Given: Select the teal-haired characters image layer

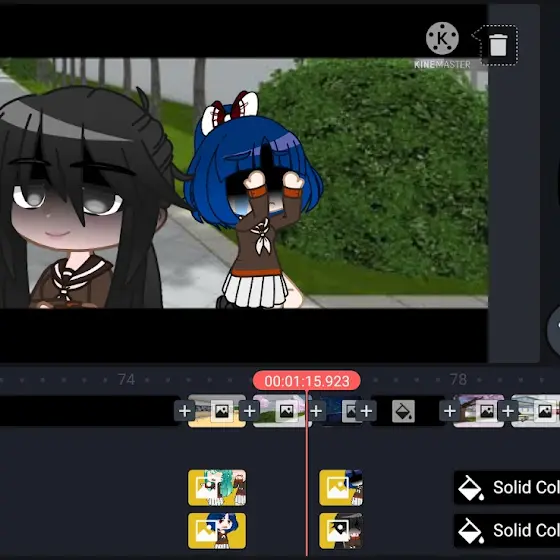Looking at the screenshot, I should pyautogui.click(x=217, y=488).
